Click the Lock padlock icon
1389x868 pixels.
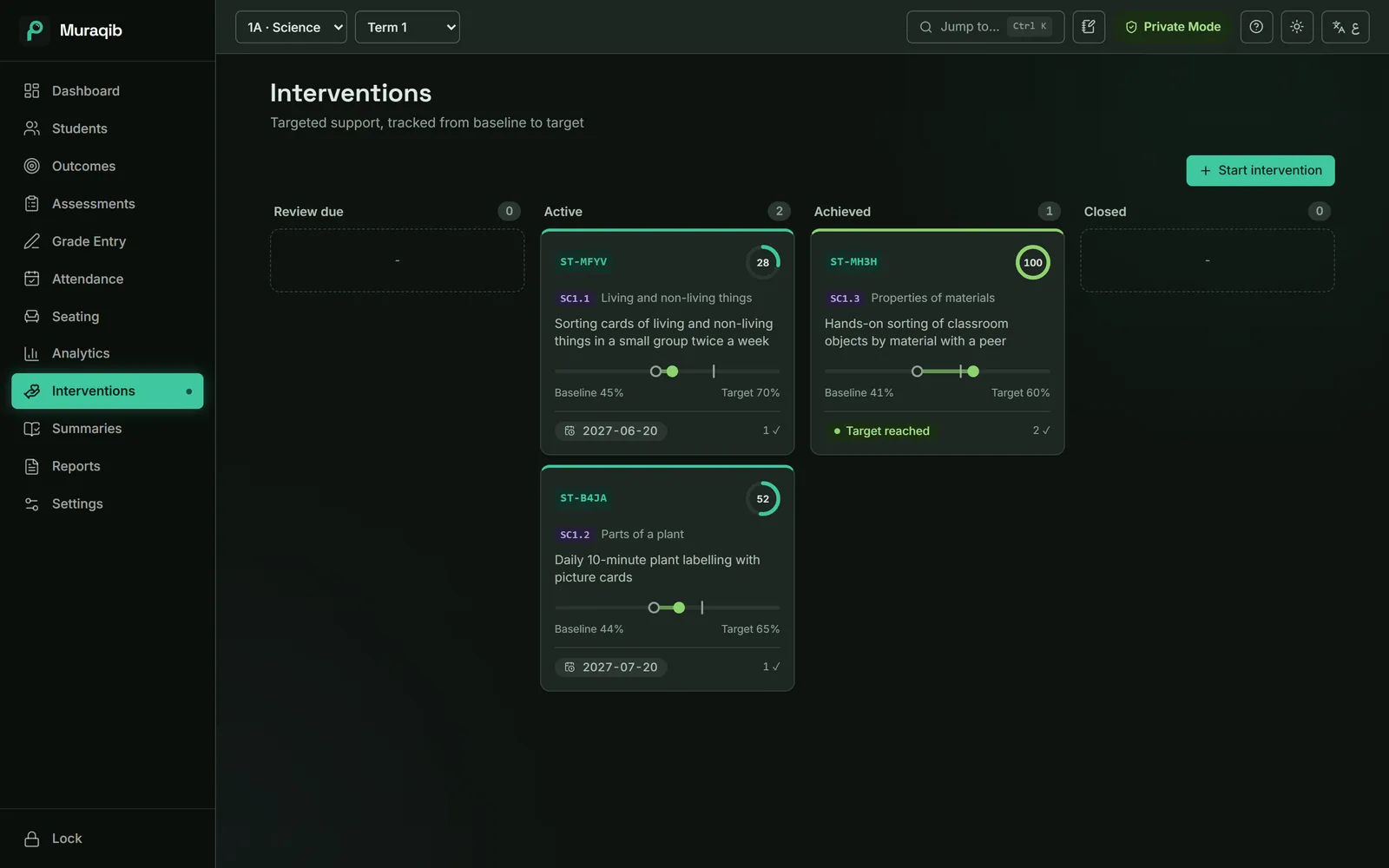click(32, 838)
